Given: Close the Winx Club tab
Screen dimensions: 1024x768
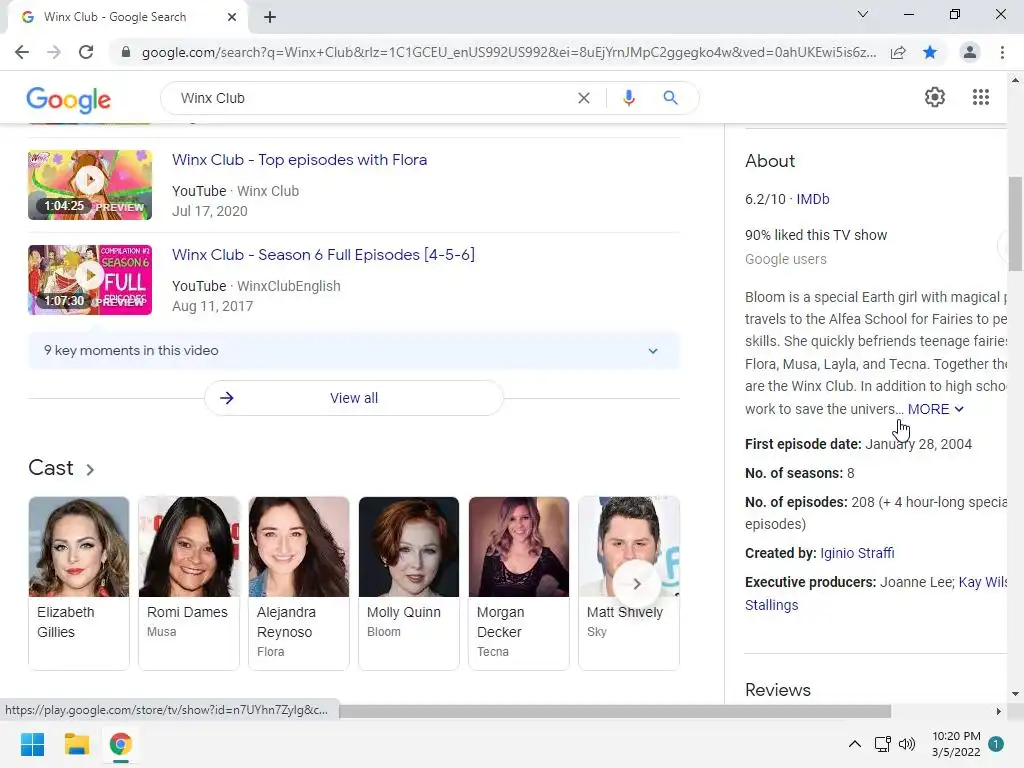Looking at the screenshot, I should [x=232, y=17].
